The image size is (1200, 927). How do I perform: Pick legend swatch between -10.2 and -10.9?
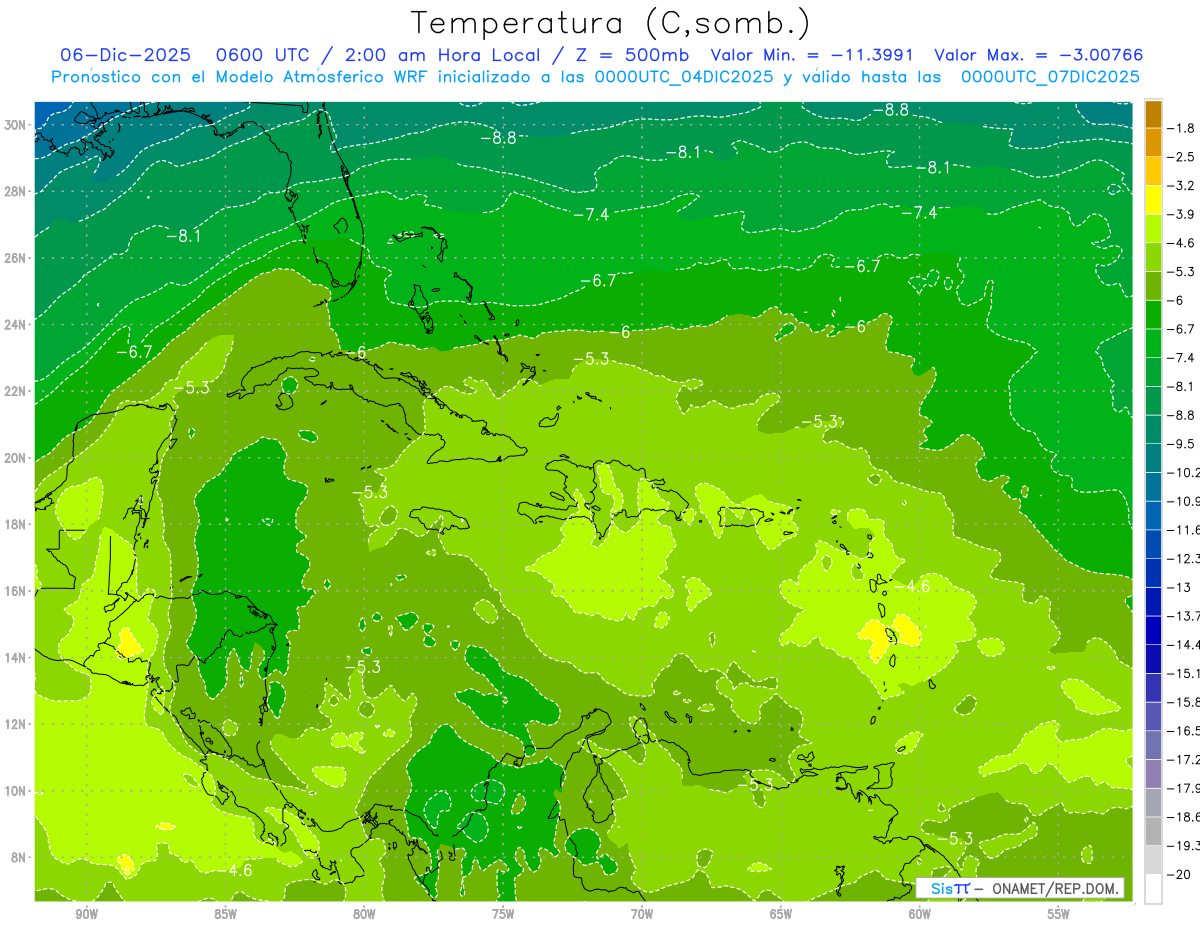tap(1153, 486)
